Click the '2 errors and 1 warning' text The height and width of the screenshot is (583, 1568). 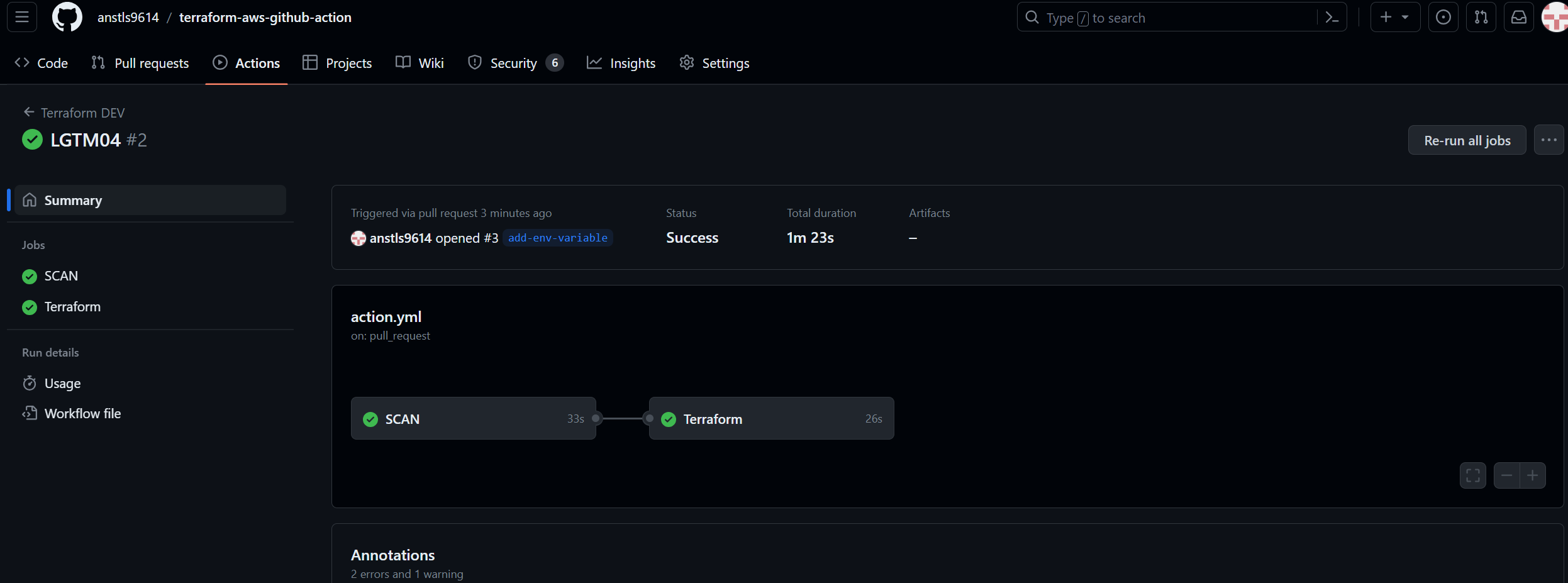pyautogui.click(x=407, y=574)
